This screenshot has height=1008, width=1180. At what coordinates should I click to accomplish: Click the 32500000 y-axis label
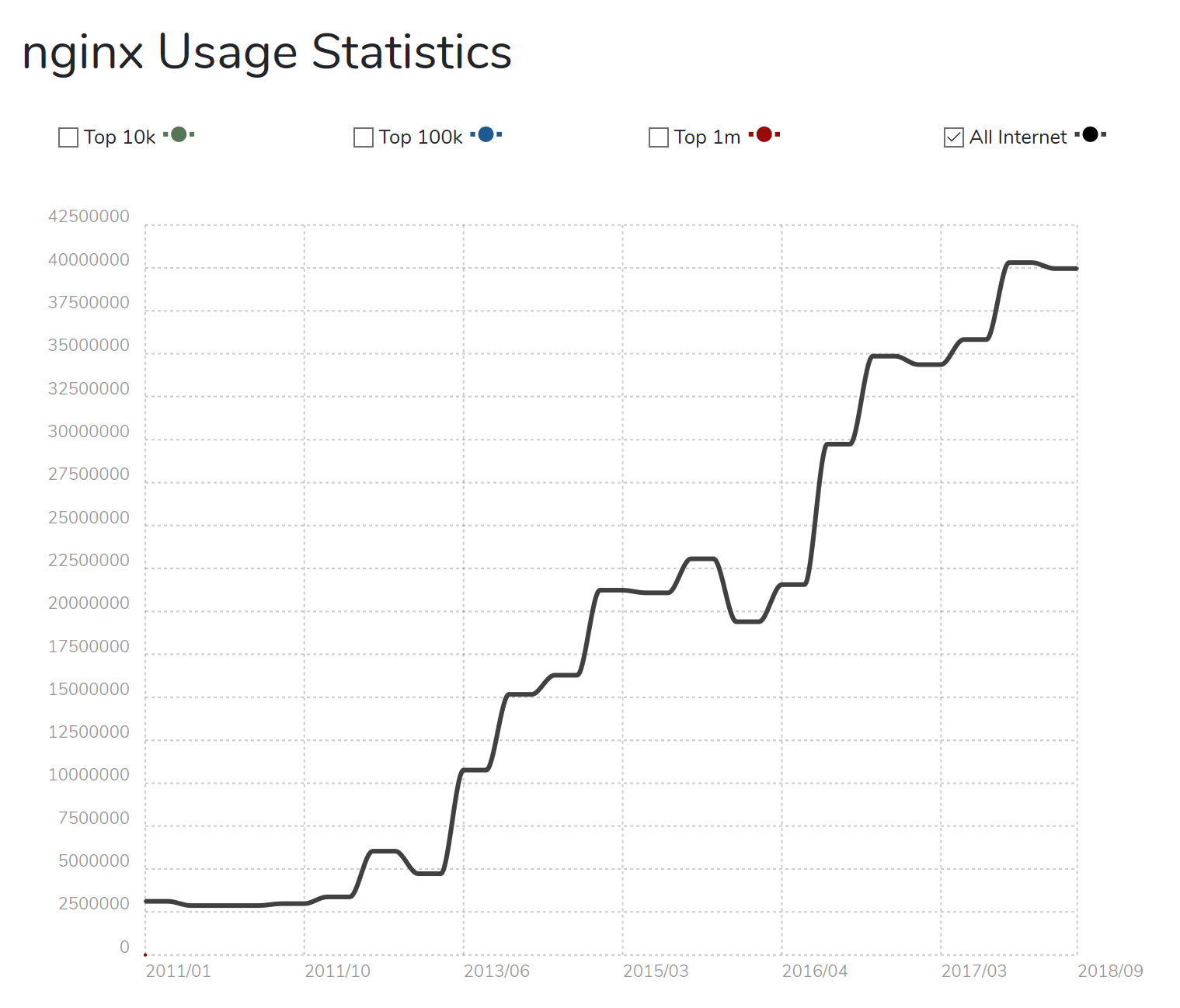click(x=89, y=389)
